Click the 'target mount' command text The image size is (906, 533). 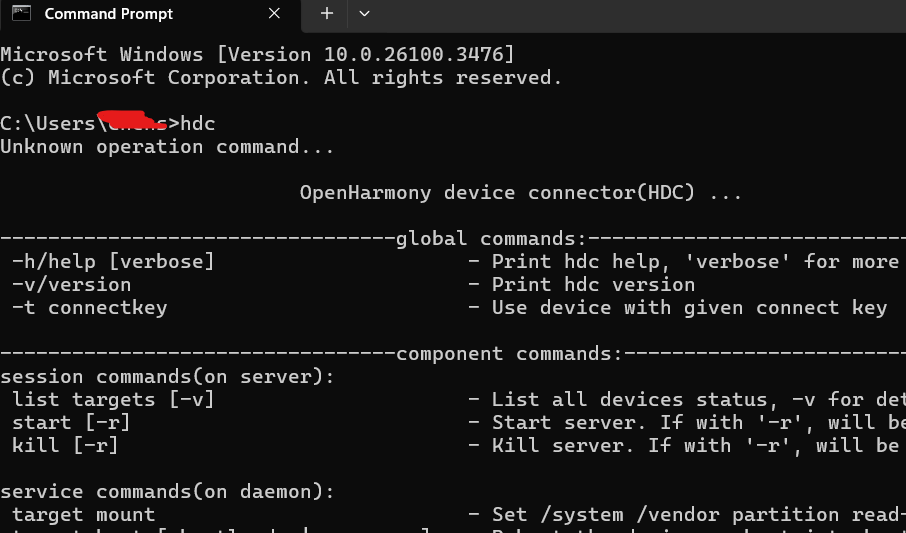pos(84,515)
